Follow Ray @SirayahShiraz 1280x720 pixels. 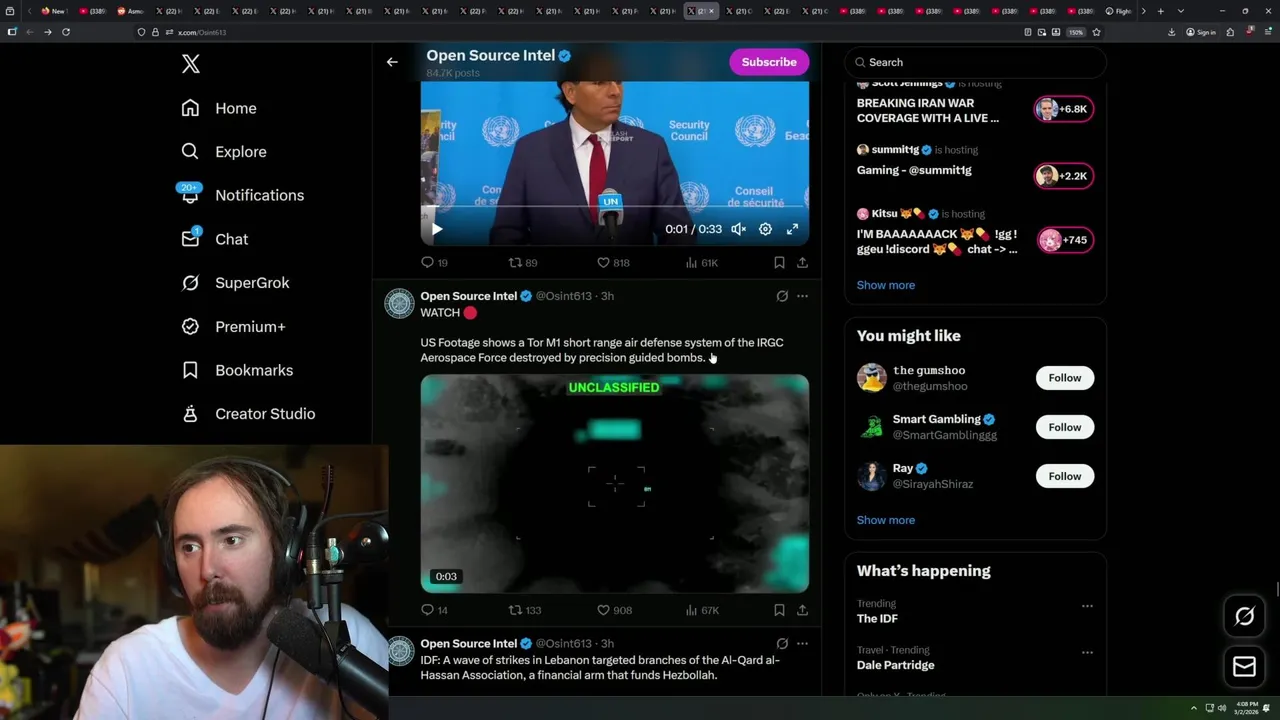pos(1065,476)
